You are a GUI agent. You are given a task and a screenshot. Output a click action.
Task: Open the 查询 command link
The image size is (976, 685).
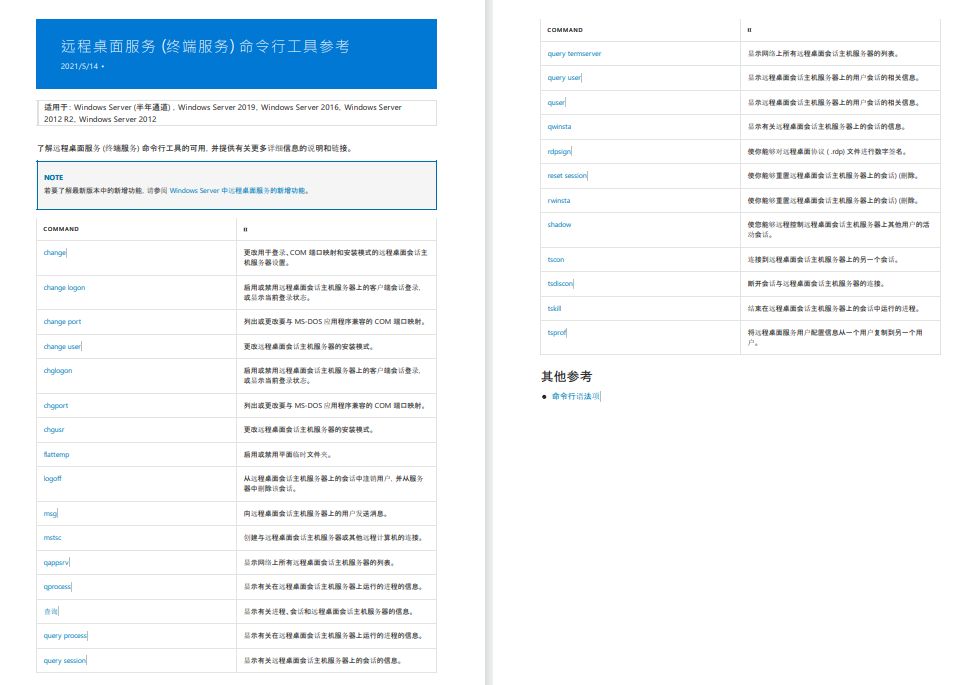click(x=51, y=612)
